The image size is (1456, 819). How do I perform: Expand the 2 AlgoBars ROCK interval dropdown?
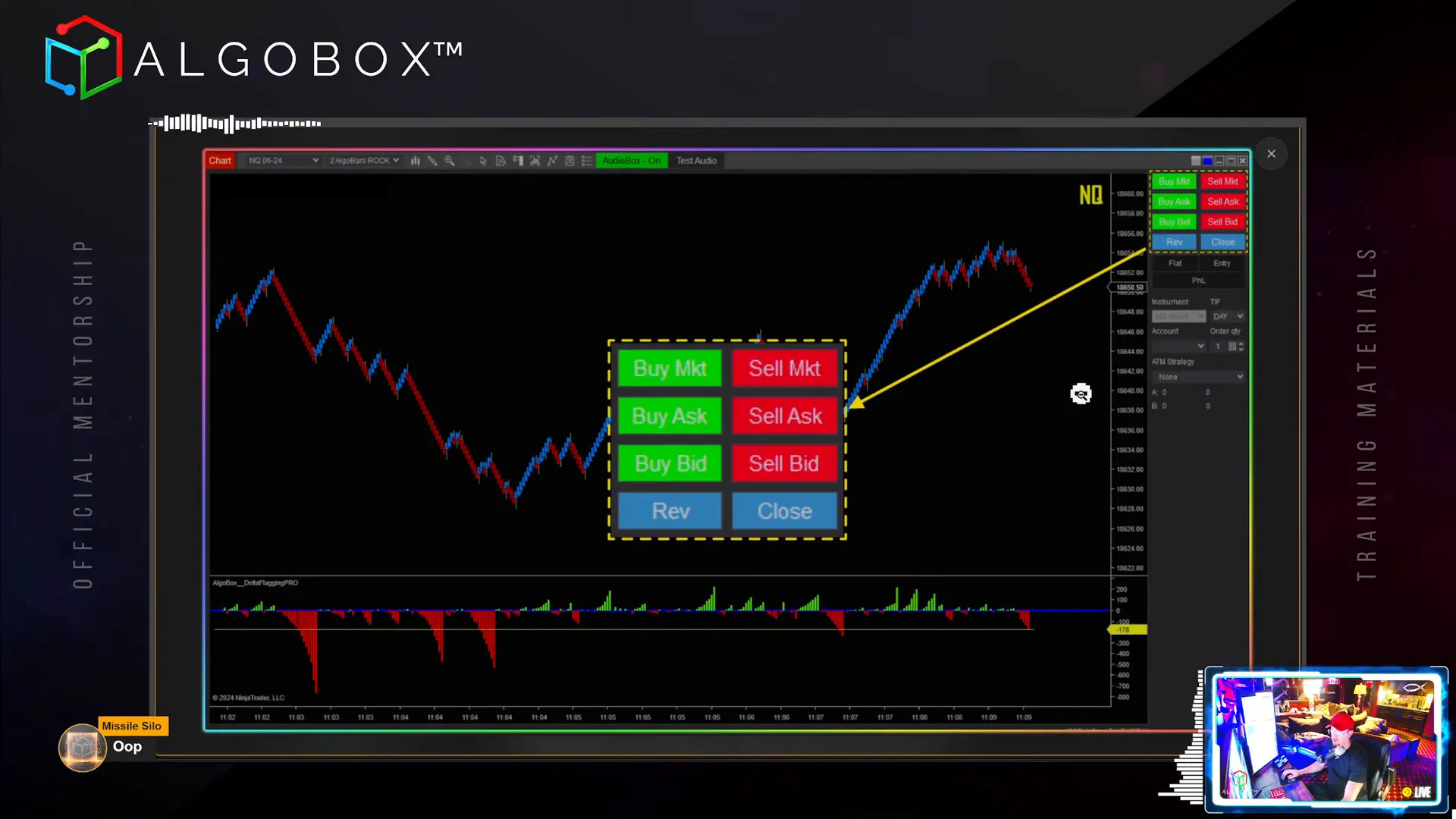click(363, 161)
